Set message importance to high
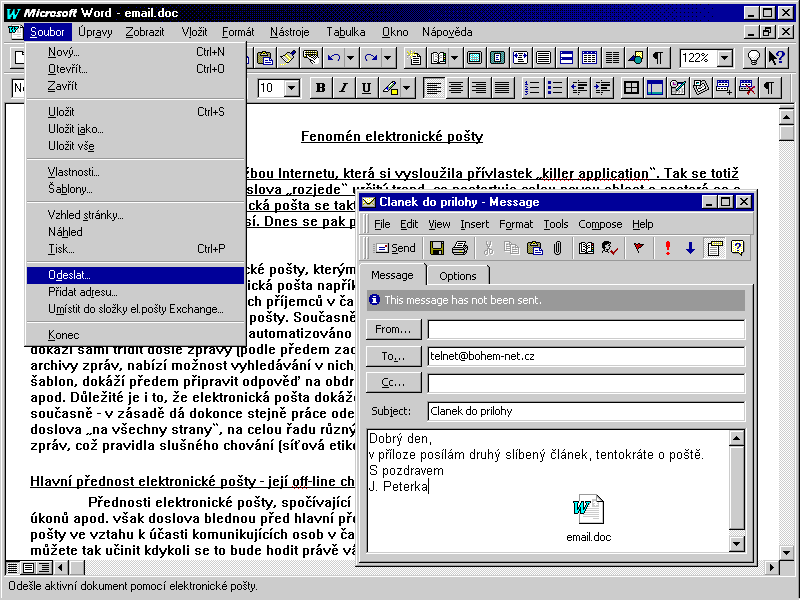The height and width of the screenshot is (600, 800). click(667, 248)
